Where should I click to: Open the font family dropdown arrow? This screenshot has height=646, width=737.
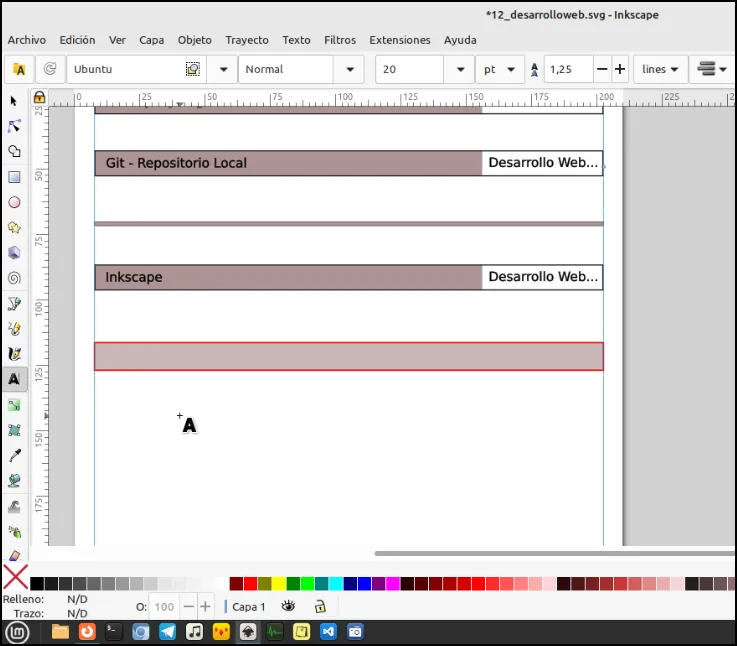click(224, 70)
